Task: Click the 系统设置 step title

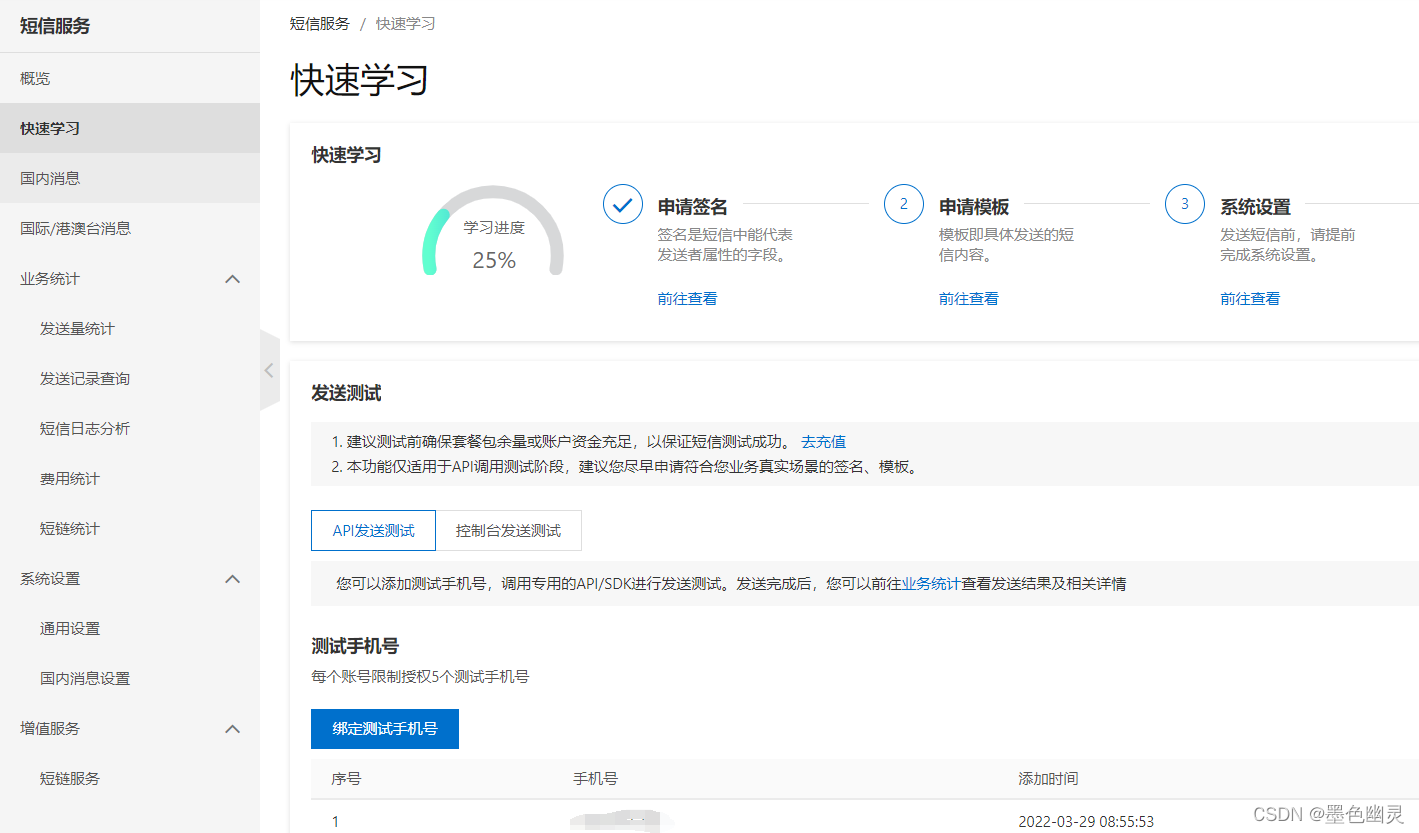Action: 1255,207
